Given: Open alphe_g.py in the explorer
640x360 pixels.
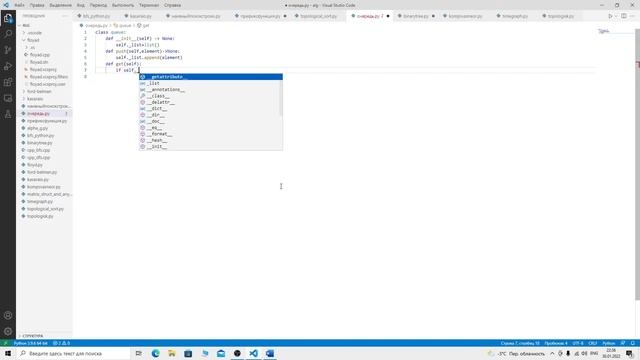Looking at the screenshot, I should (x=38, y=128).
